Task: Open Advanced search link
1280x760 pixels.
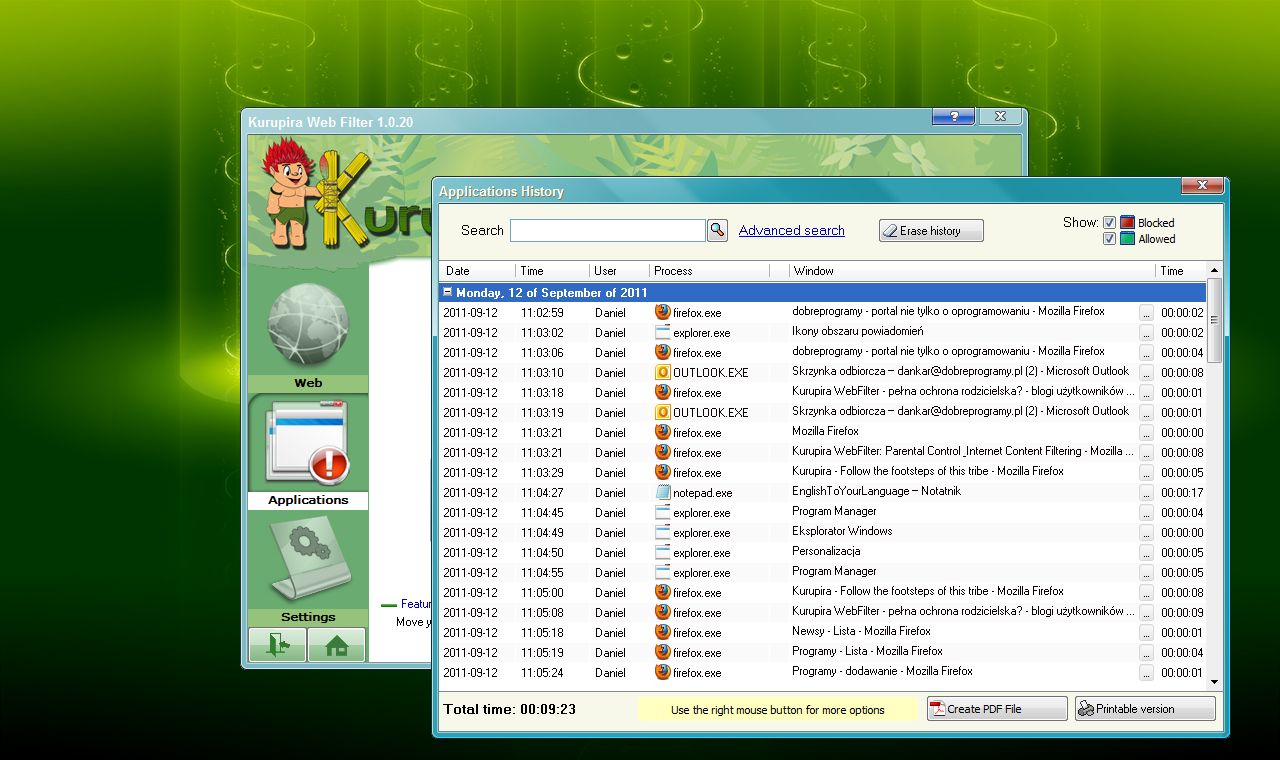Action: point(791,231)
